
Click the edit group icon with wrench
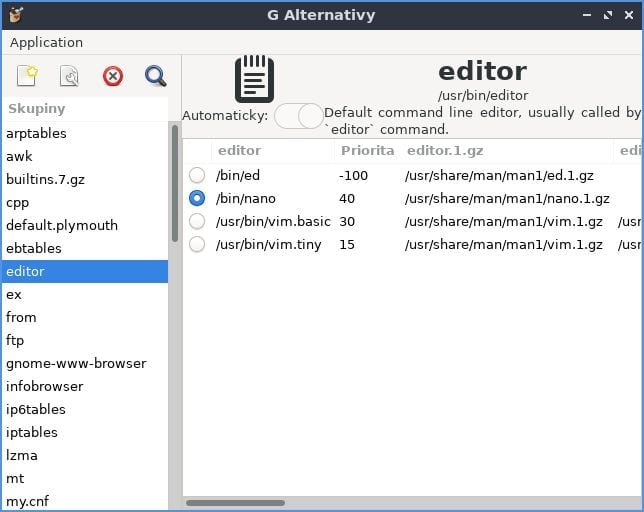pyautogui.click(x=69, y=76)
